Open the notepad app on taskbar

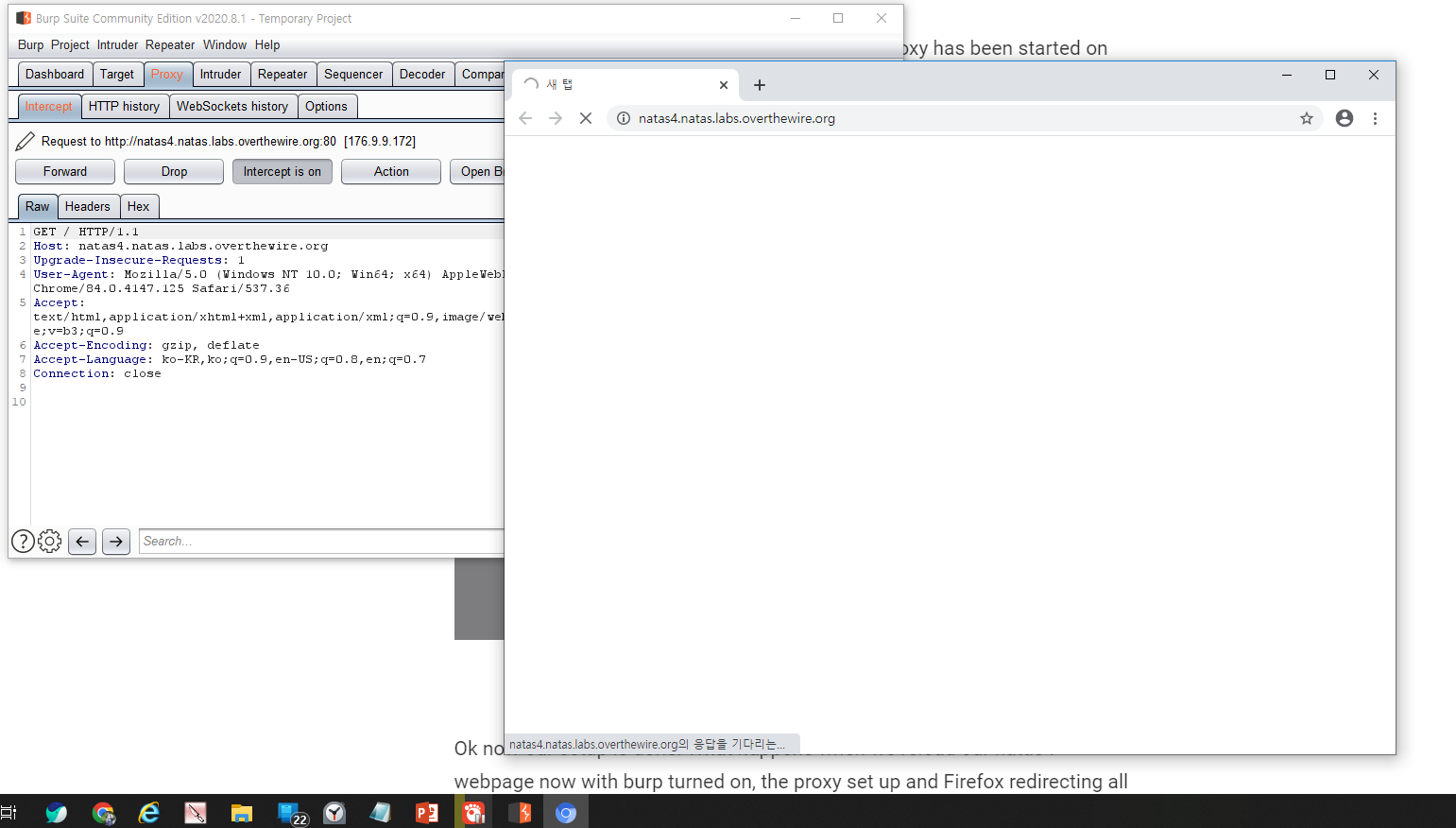click(381, 812)
